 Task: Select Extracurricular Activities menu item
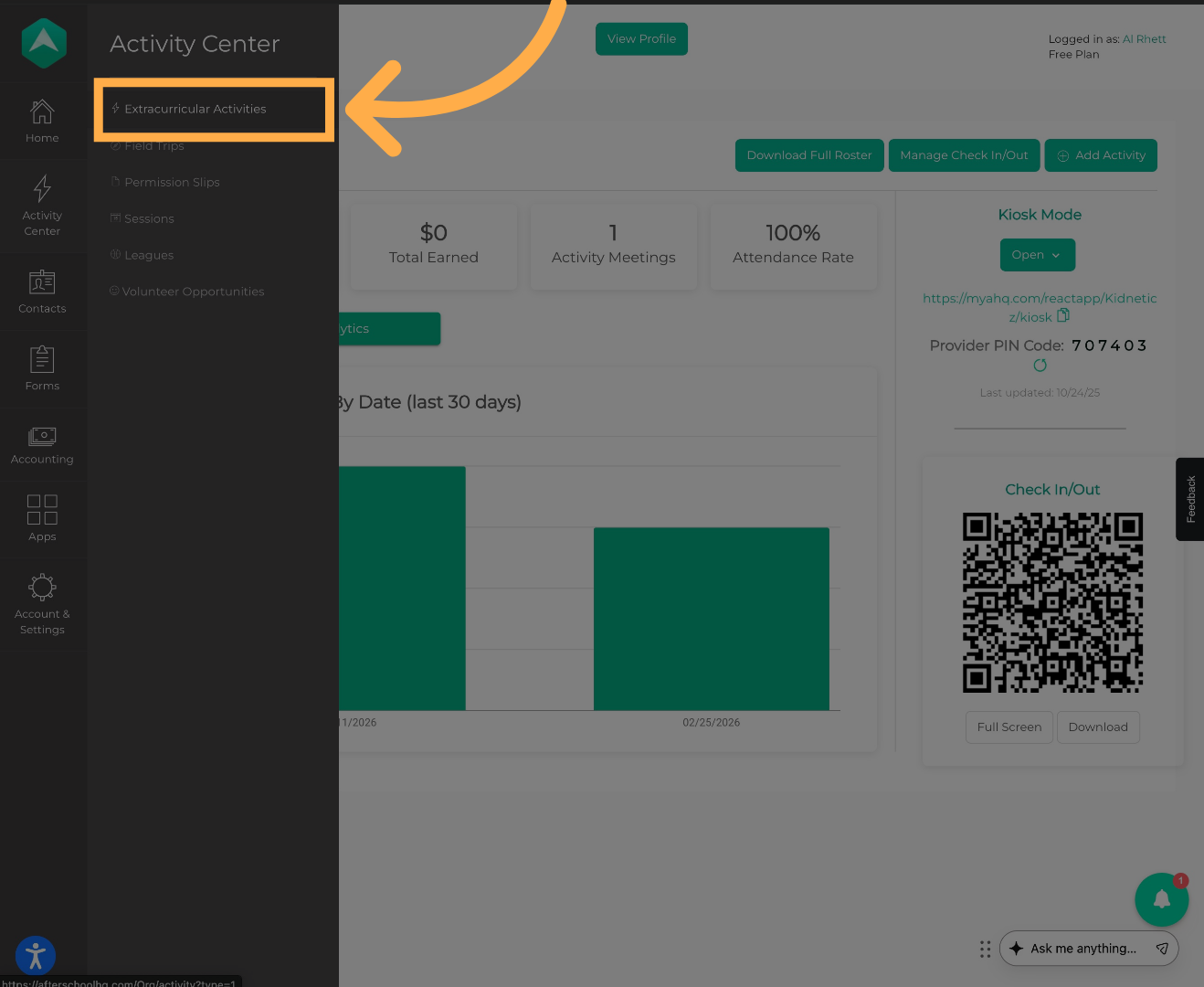(195, 109)
